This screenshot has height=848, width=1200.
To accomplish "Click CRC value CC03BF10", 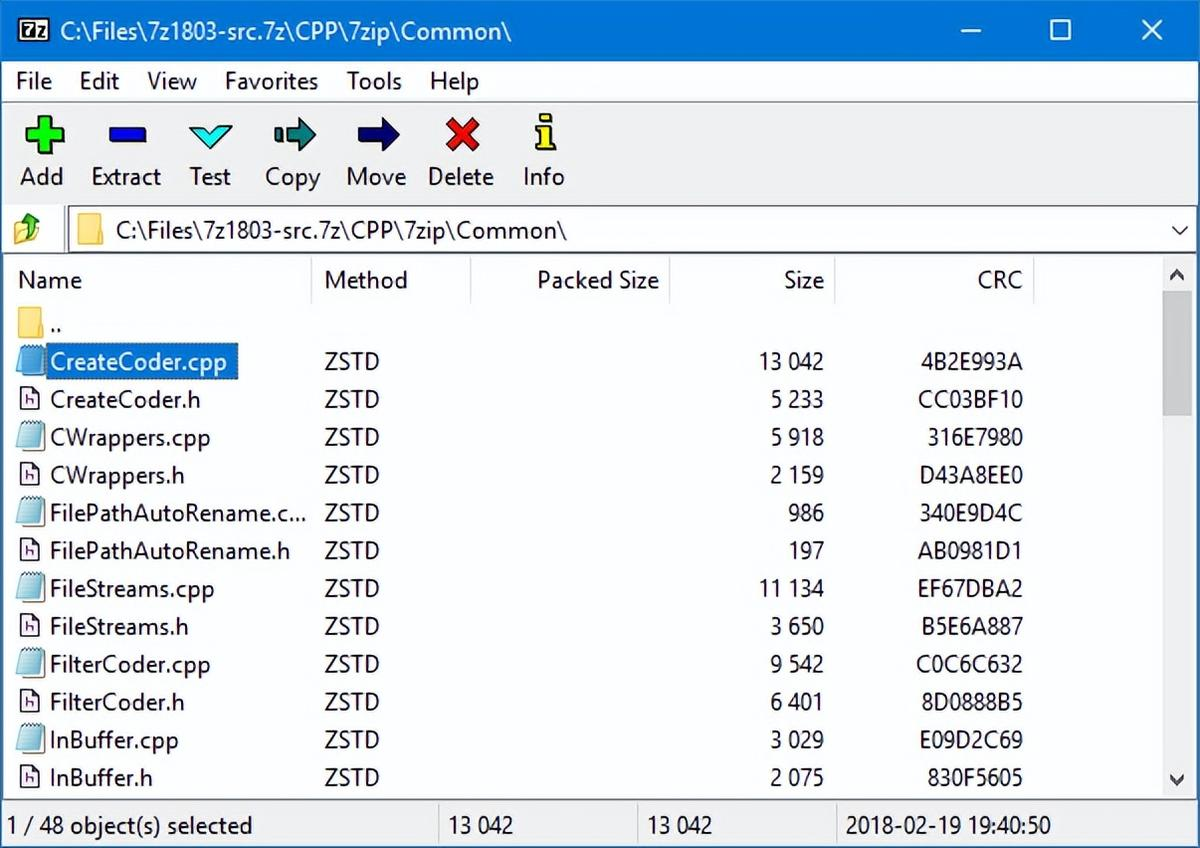I will pos(970,399).
